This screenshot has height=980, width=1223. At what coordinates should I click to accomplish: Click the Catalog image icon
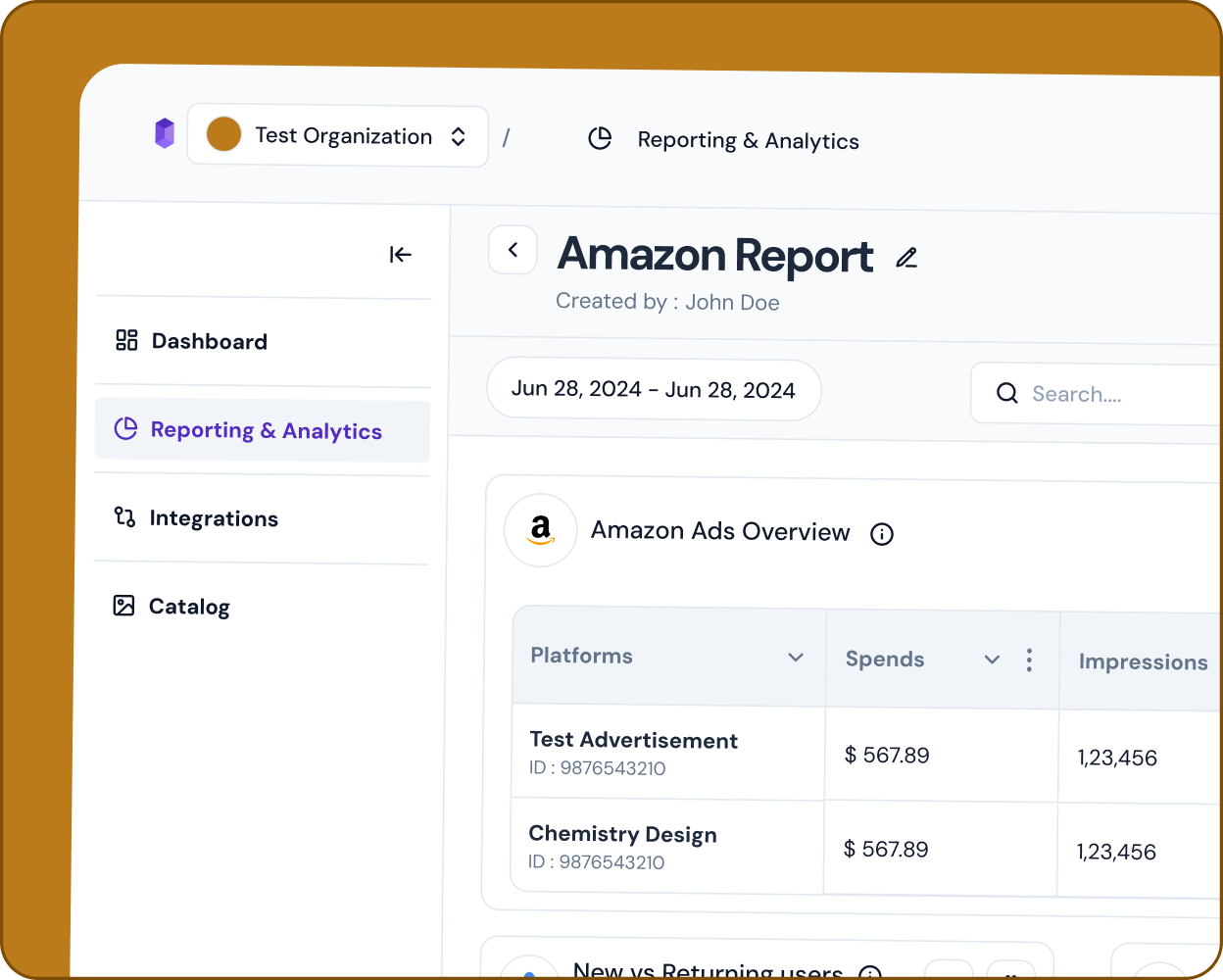tap(123, 605)
